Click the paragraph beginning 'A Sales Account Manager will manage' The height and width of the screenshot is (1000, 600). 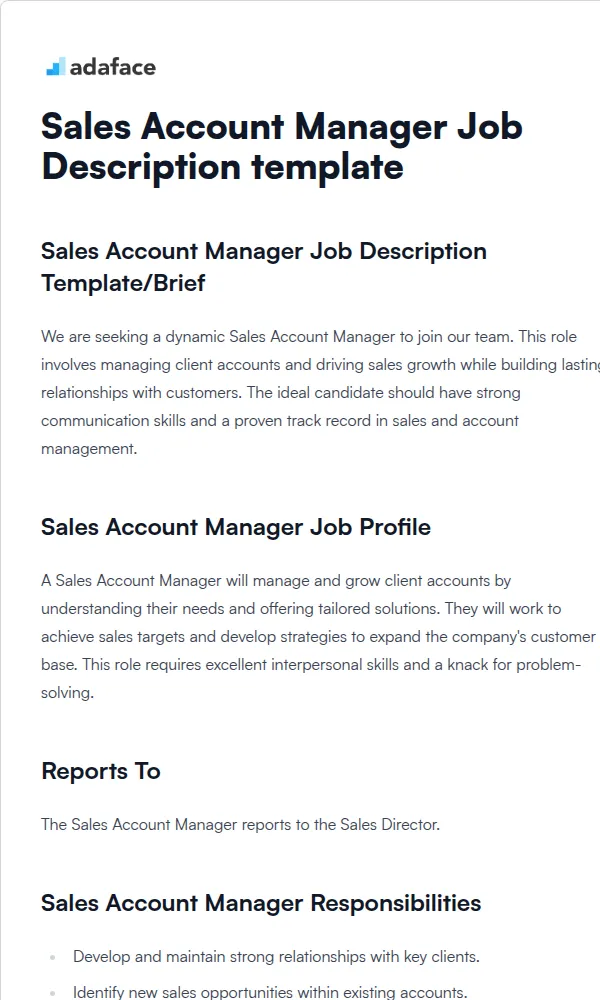(x=319, y=636)
